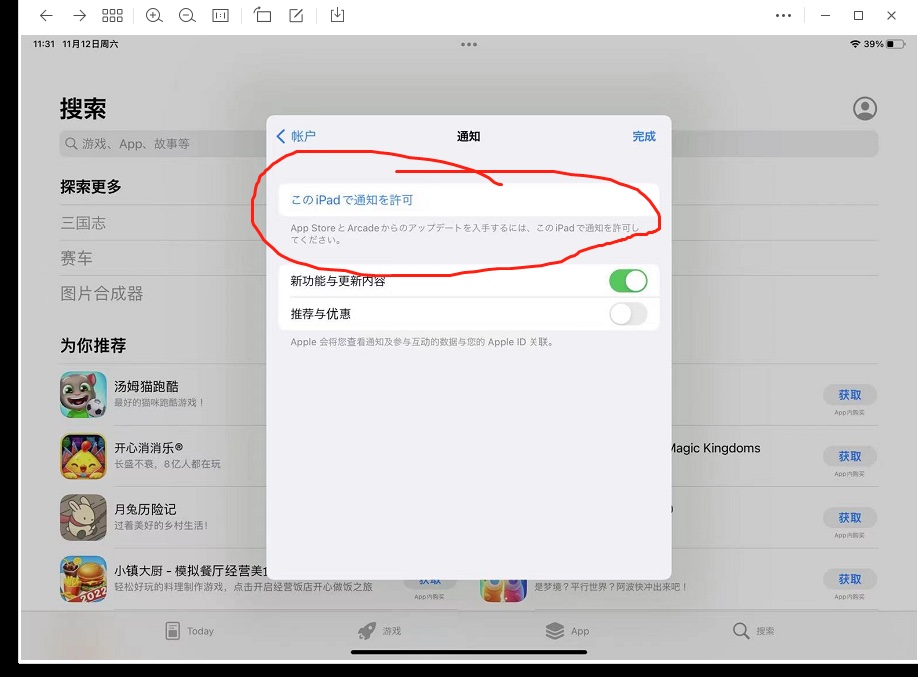Viewport: 918px width, 677px height.
Task: Show image at actual 1:1 size
Action: [221, 16]
